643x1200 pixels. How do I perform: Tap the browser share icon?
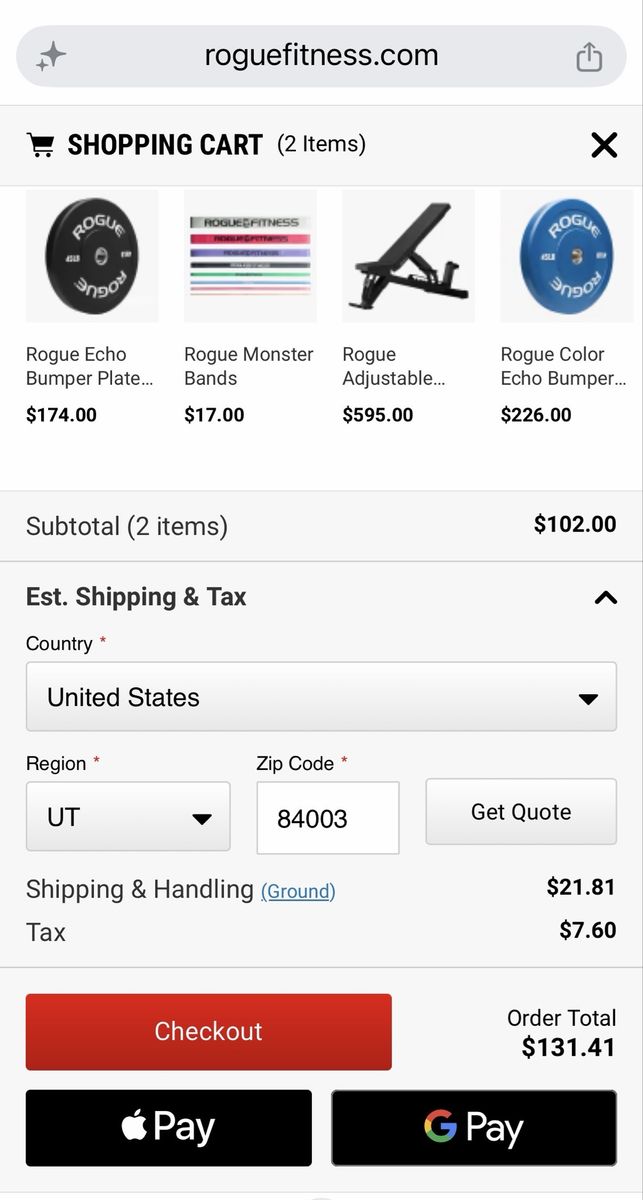point(589,56)
